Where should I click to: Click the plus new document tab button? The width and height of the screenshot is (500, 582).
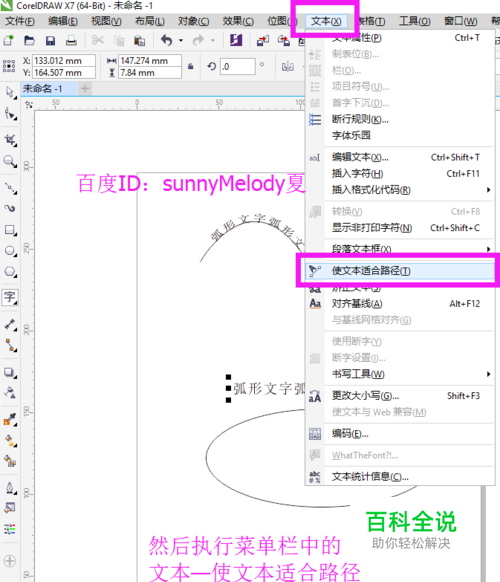[85, 89]
